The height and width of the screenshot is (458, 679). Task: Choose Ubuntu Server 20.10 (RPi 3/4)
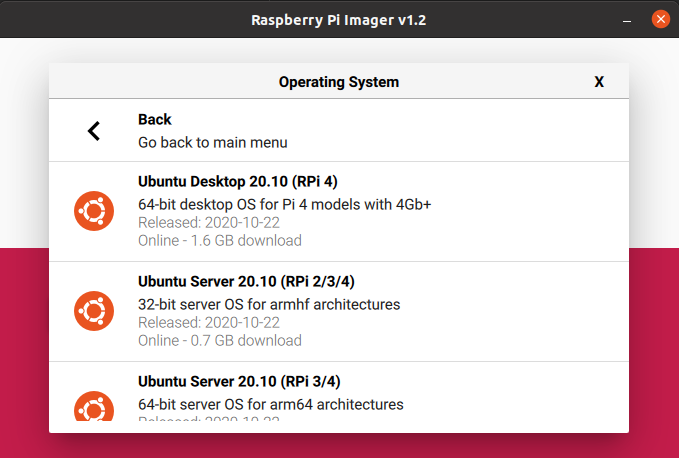coord(339,392)
